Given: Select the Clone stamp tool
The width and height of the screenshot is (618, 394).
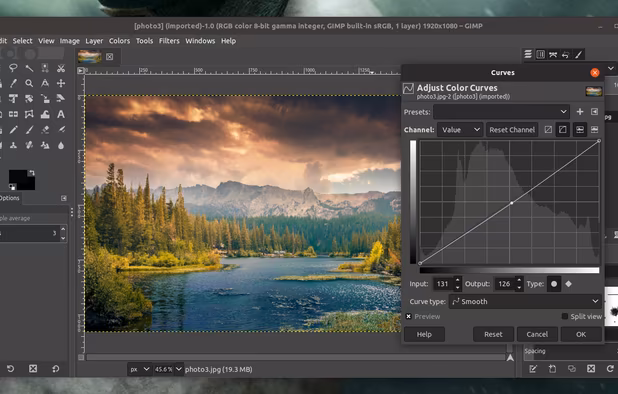Looking at the screenshot, I should click(13, 145).
